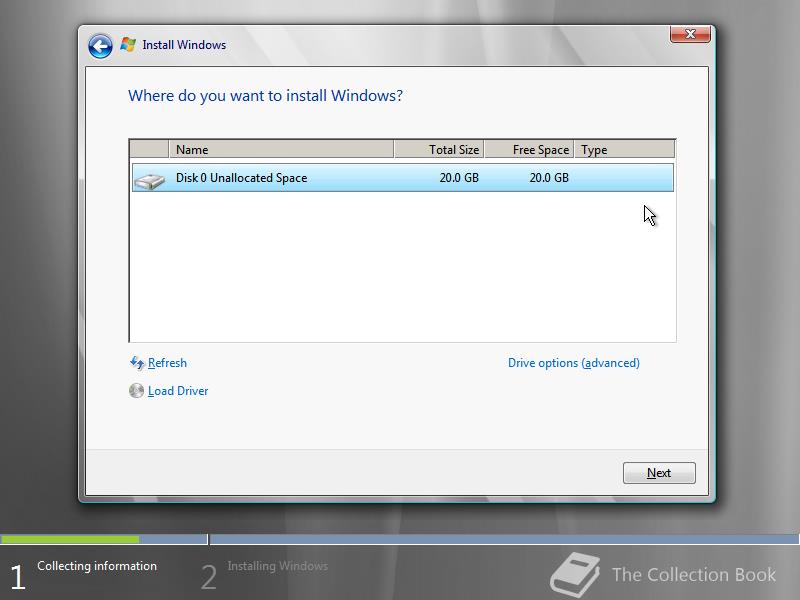The width and height of the screenshot is (800, 600).
Task: Open the Load Driver link
Action: 178,391
